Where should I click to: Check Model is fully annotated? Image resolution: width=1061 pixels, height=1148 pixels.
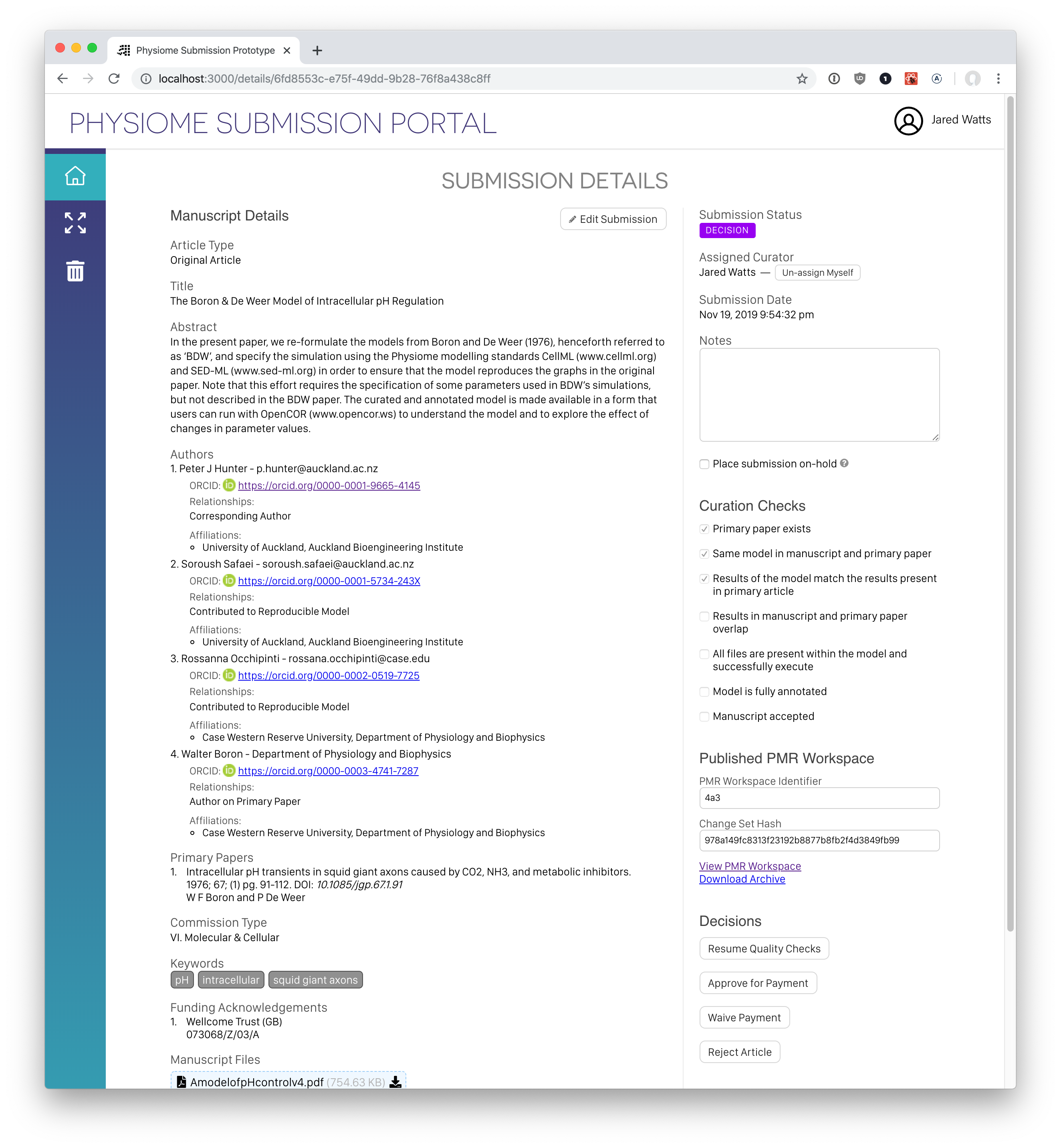(x=704, y=691)
